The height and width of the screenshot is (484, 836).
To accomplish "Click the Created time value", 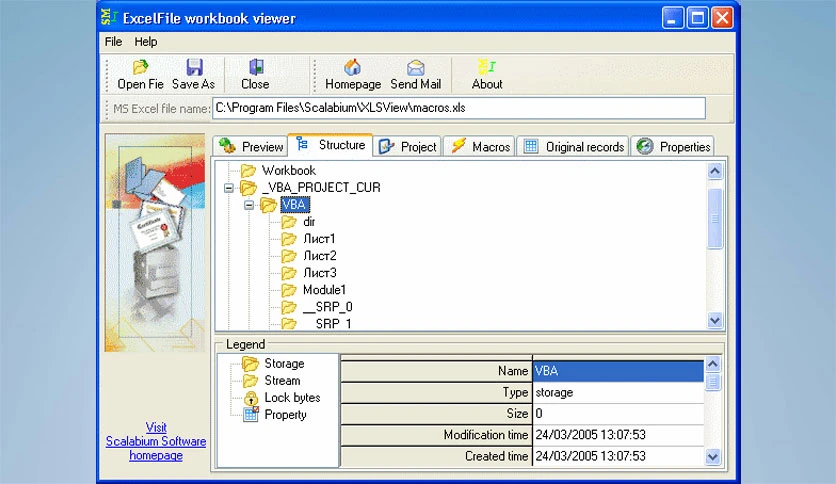I will pyautogui.click(x=618, y=456).
